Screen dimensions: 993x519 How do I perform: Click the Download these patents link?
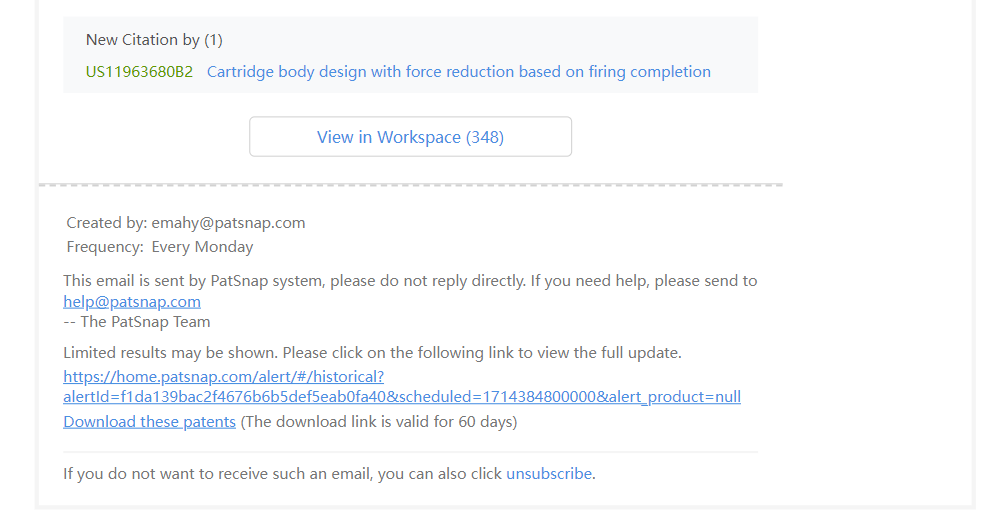coord(149,421)
